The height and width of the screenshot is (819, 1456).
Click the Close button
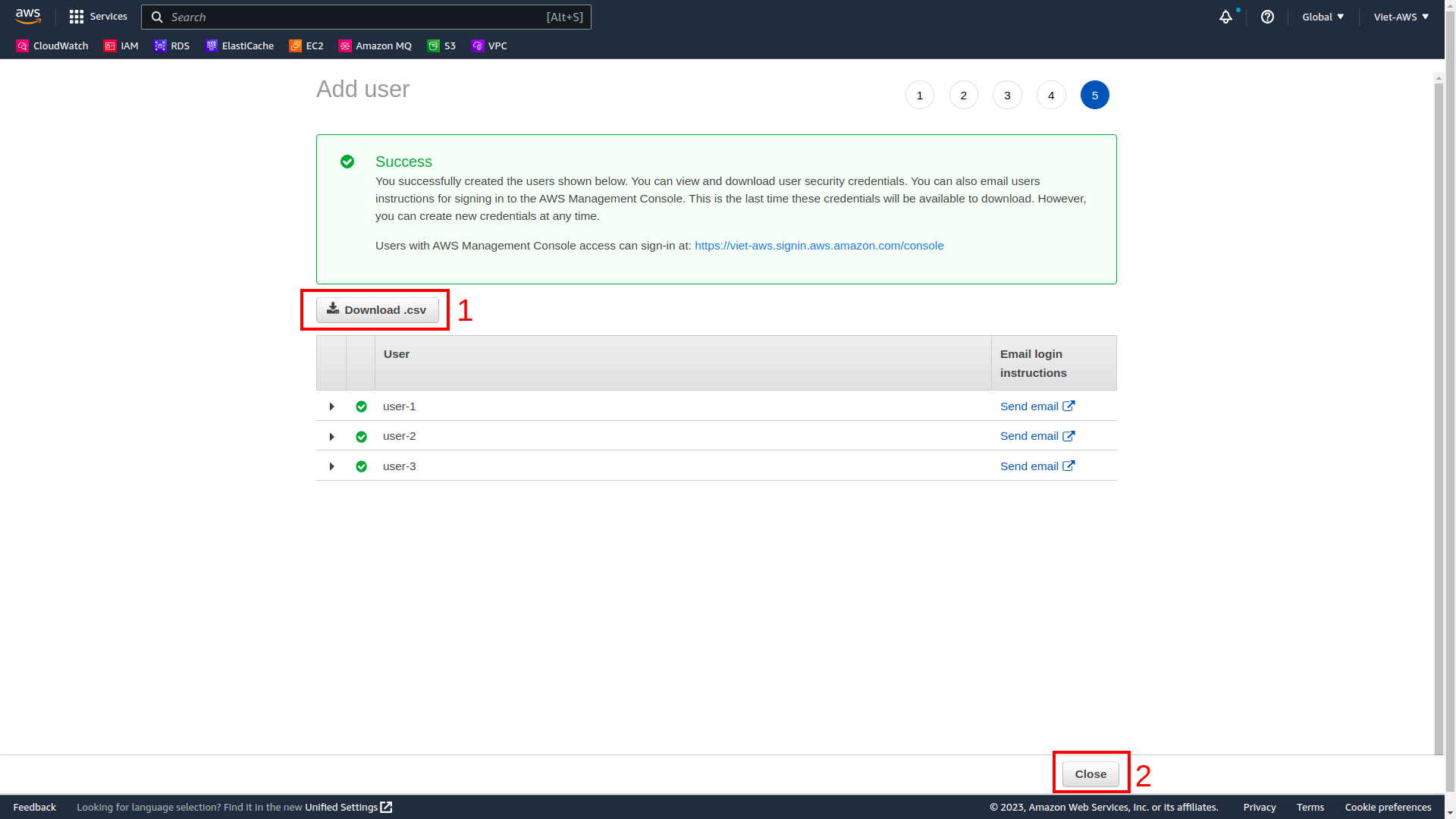click(x=1090, y=774)
